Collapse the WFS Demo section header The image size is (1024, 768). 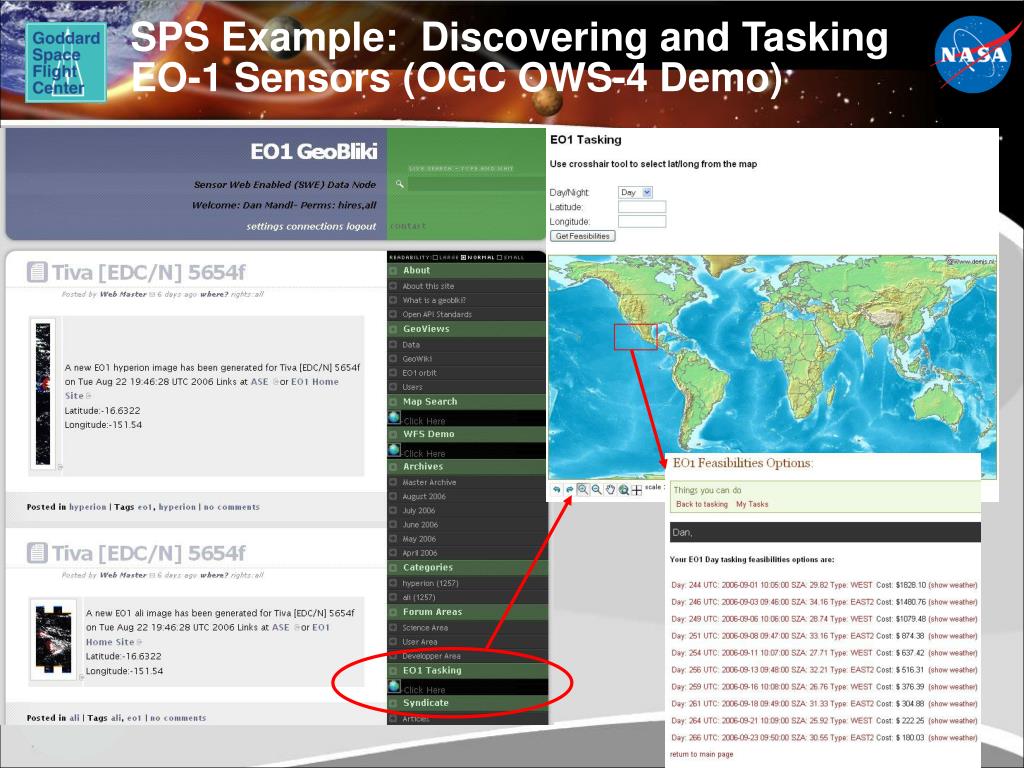click(x=466, y=434)
